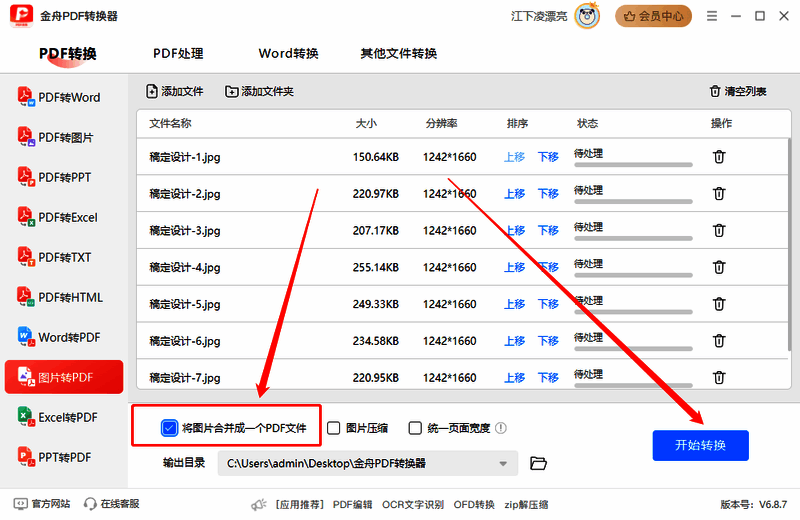The height and width of the screenshot is (520, 800).
Task: Open OCR文字识别 recommended app
Action: 413,505
